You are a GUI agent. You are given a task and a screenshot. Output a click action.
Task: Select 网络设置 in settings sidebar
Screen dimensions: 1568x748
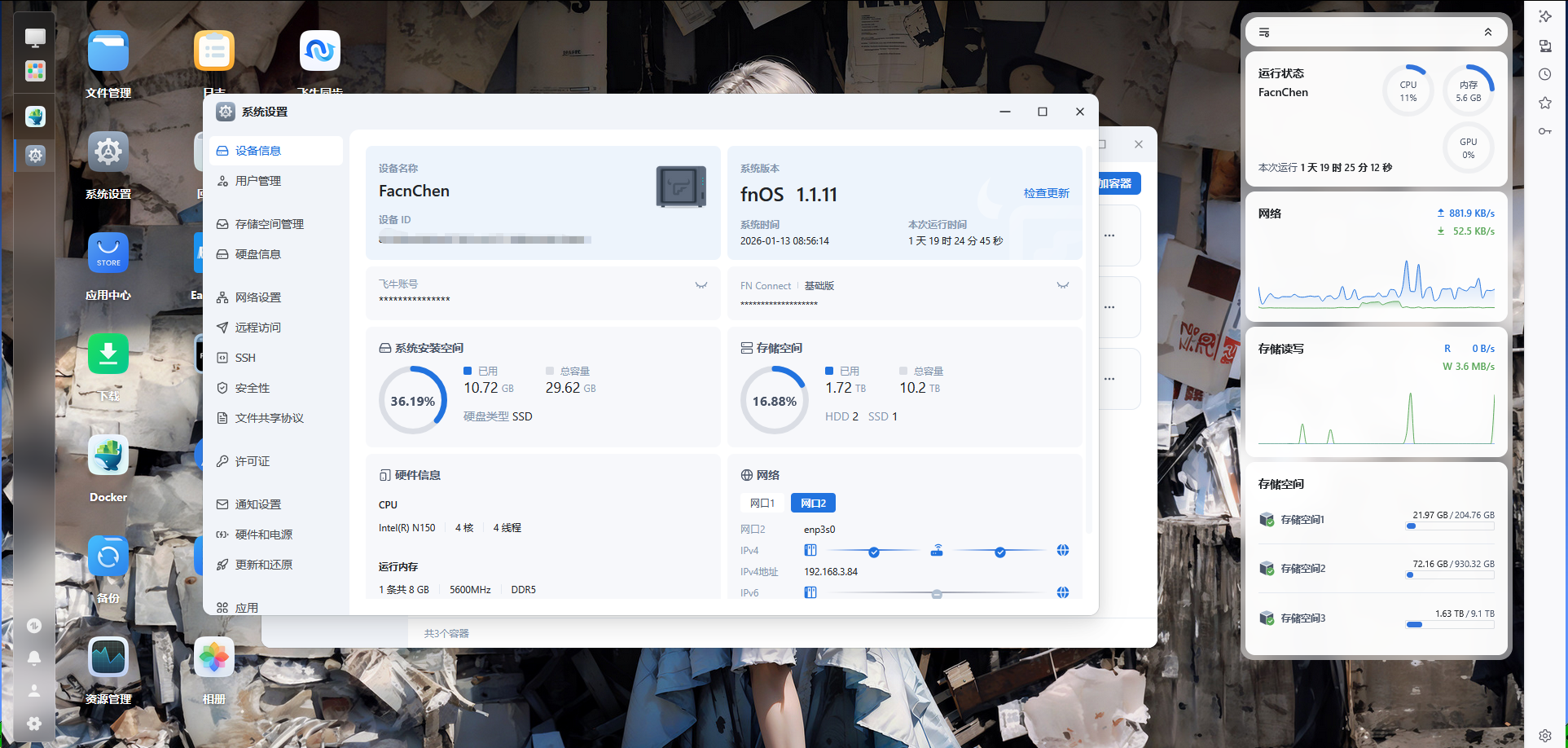tap(257, 297)
